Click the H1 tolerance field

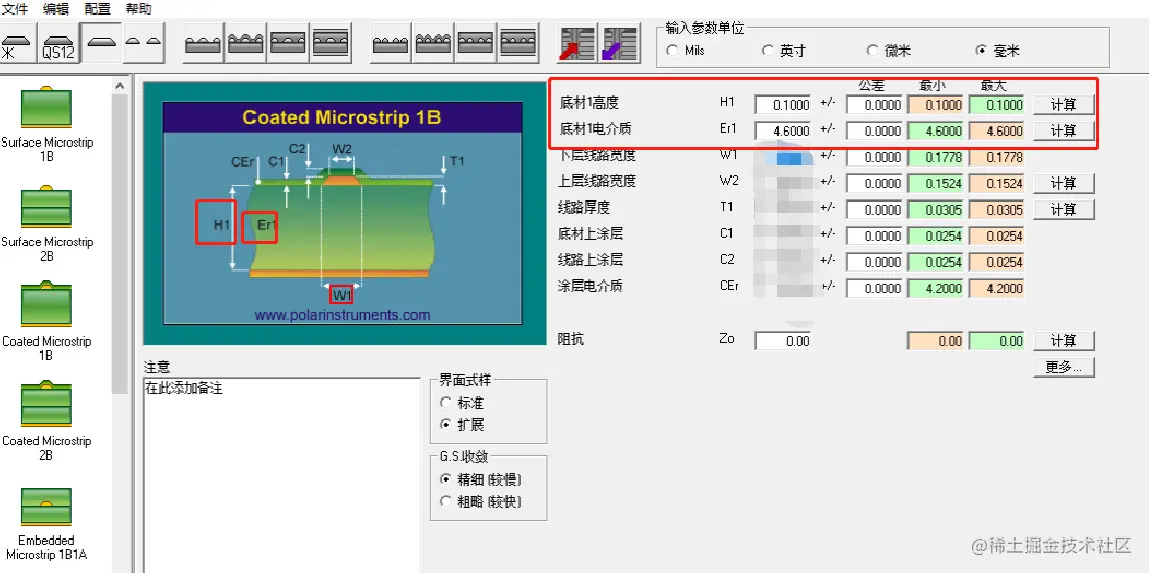coord(874,105)
